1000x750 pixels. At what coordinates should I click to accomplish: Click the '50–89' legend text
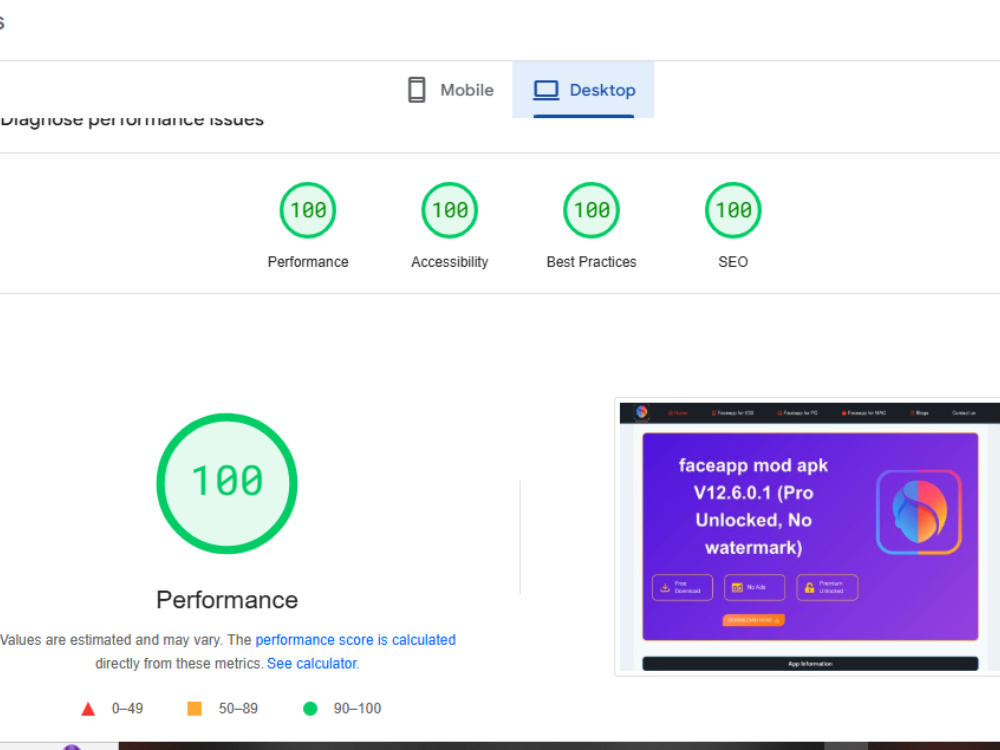click(238, 709)
